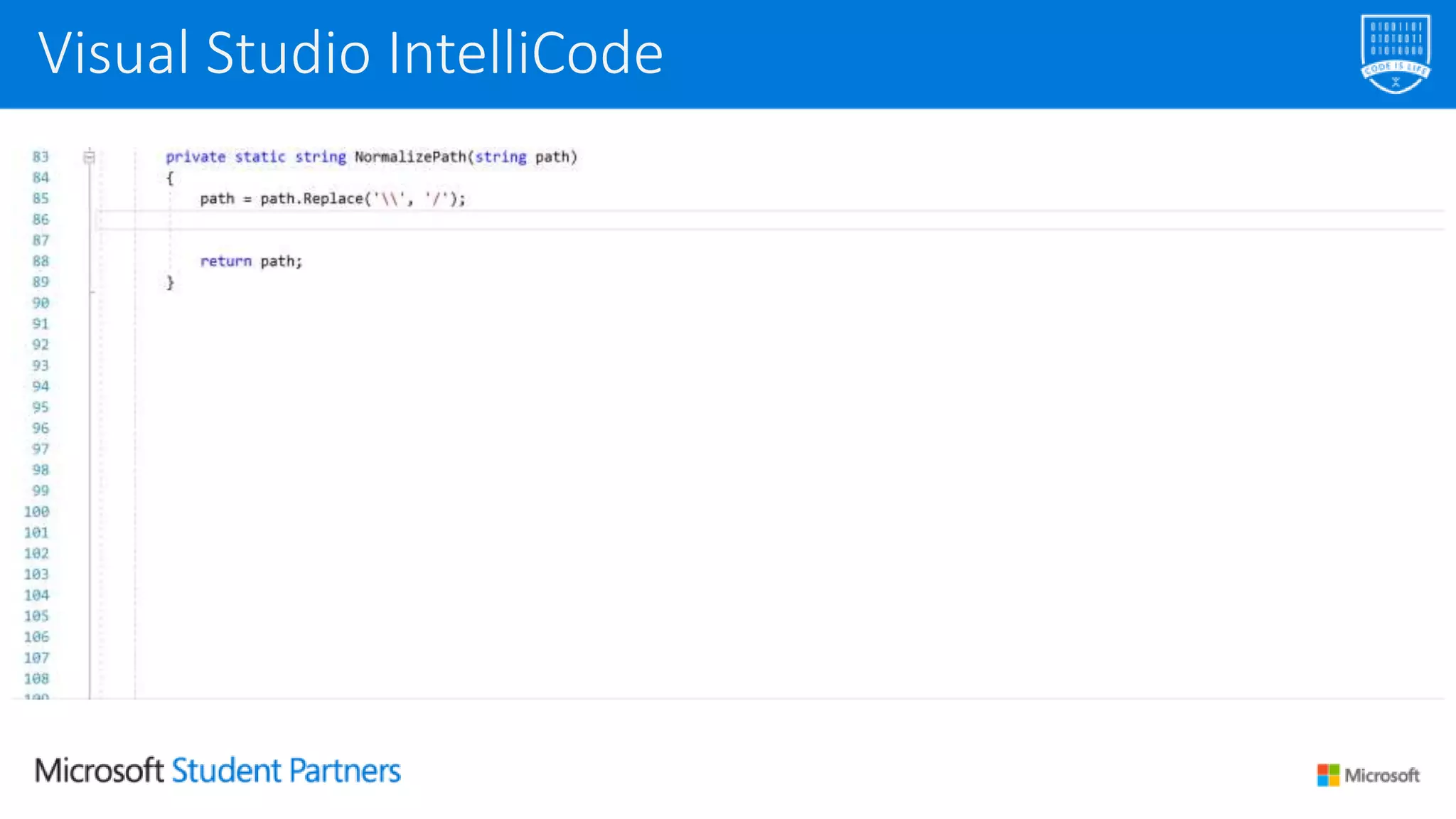Click the Microsoft four-square logo
Image resolution: width=1456 pixels, height=819 pixels.
1328,775
